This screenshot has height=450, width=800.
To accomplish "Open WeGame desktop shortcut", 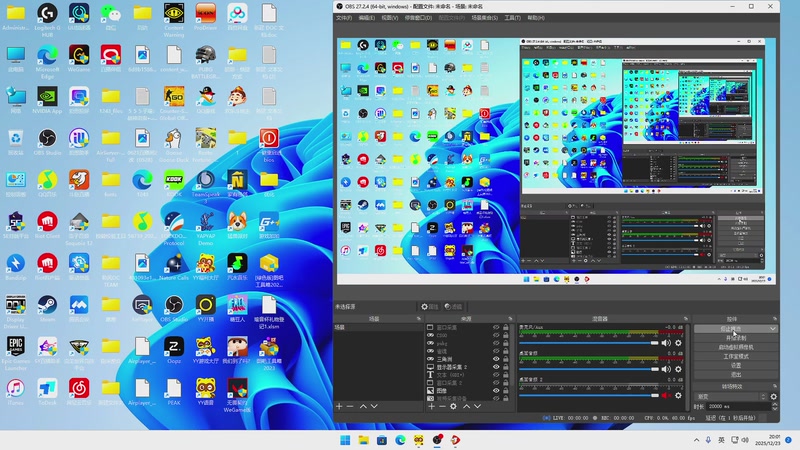I will point(79,59).
